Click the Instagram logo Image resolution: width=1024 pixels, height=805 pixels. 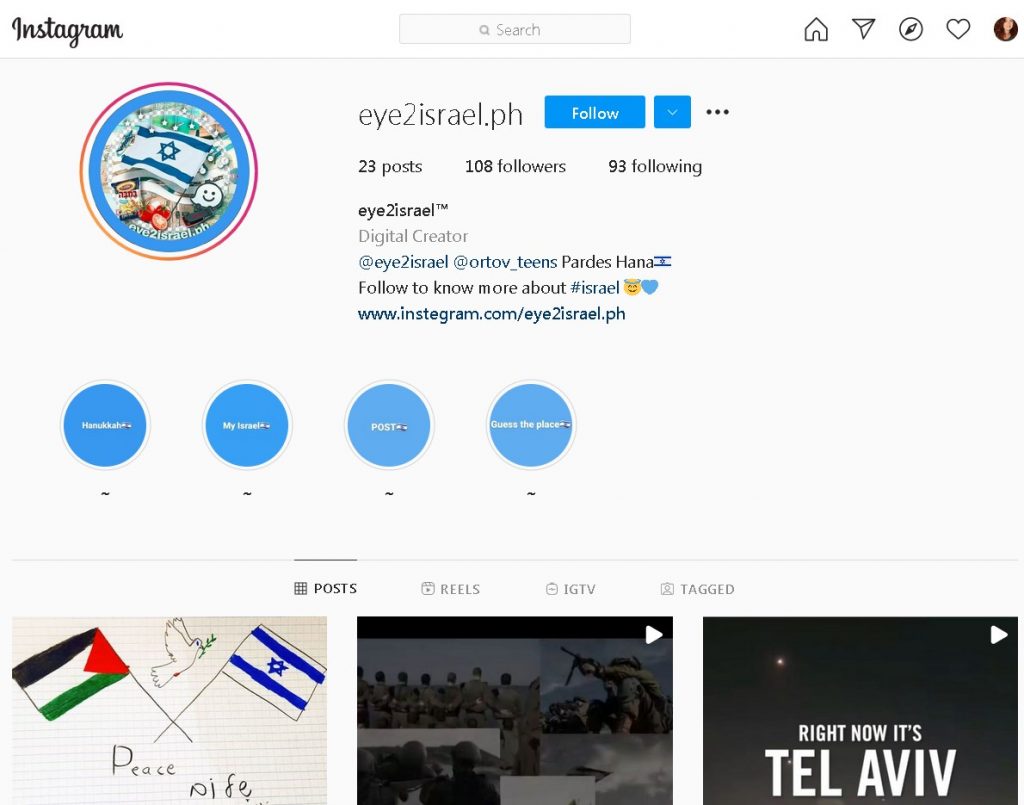click(67, 31)
